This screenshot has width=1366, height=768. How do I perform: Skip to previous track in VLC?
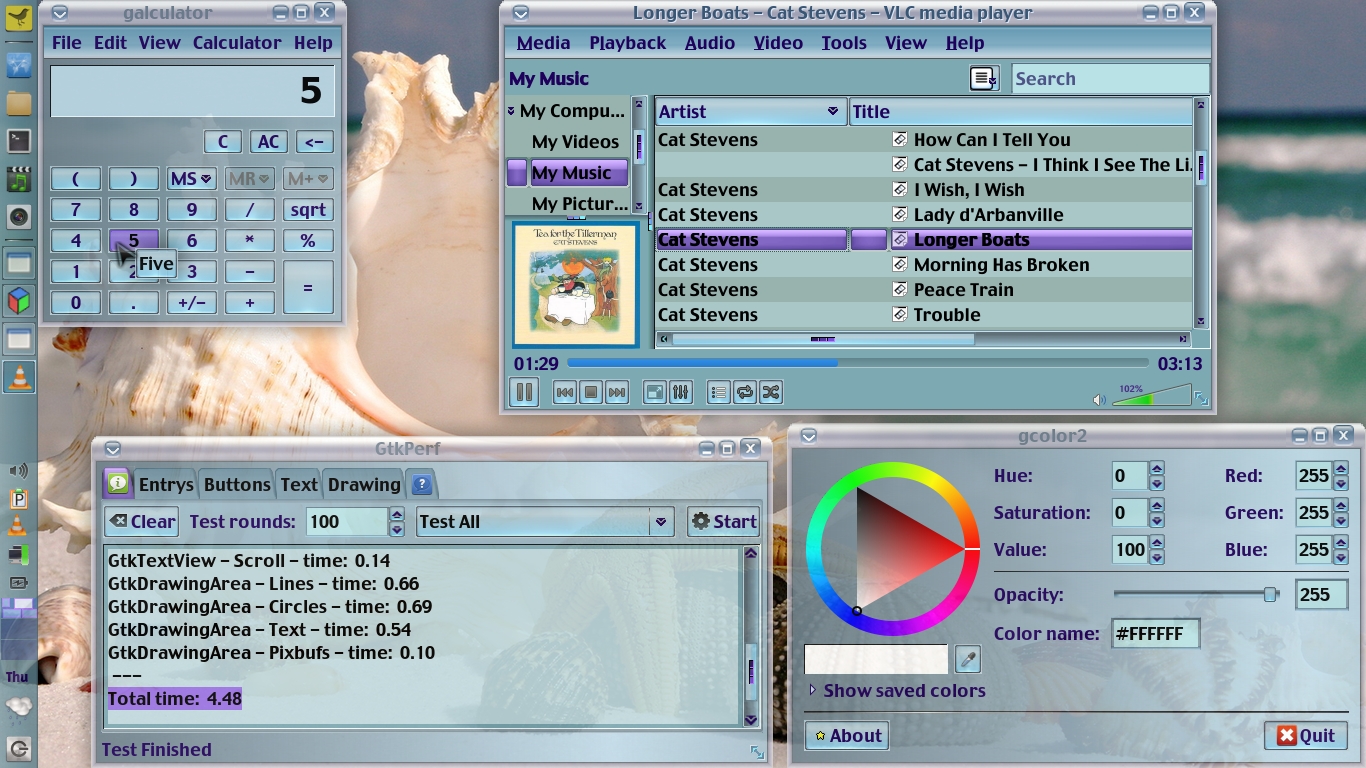point(564,393)
